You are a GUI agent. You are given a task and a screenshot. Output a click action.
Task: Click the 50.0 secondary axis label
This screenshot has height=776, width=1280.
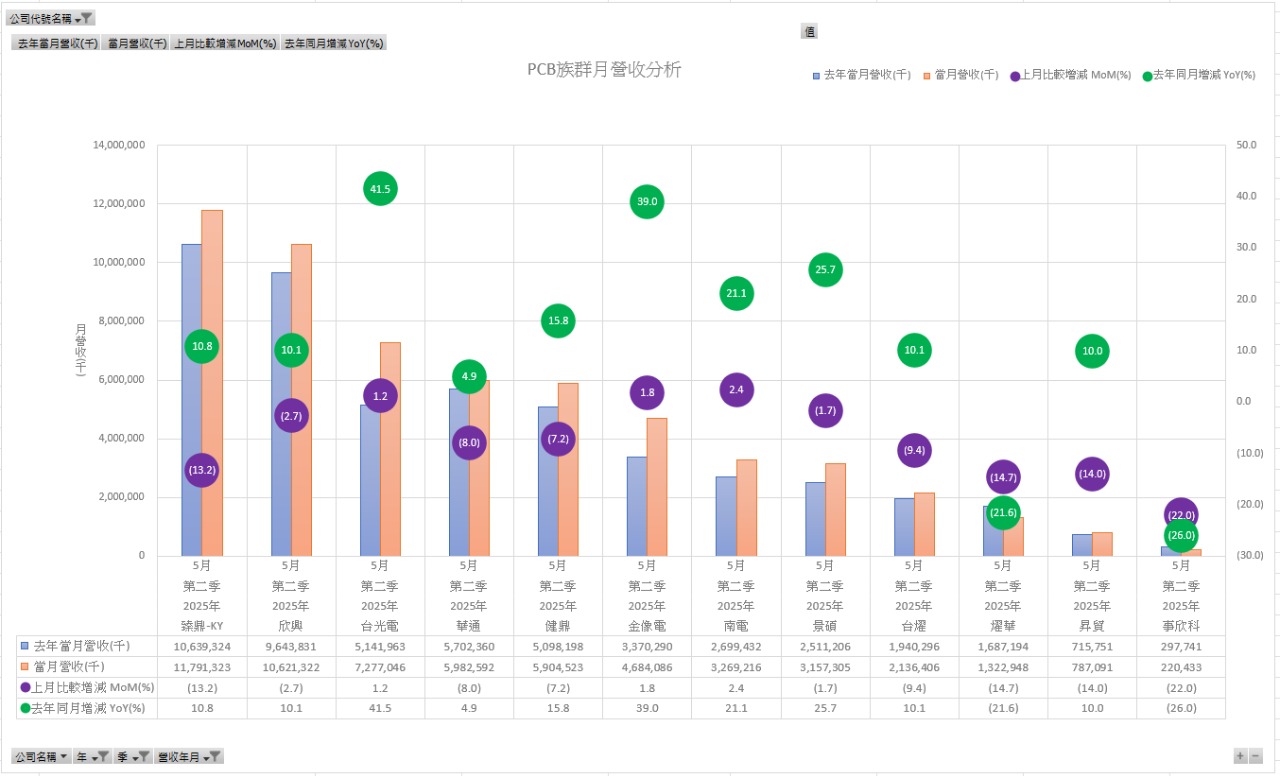[x=1246, y=145]
